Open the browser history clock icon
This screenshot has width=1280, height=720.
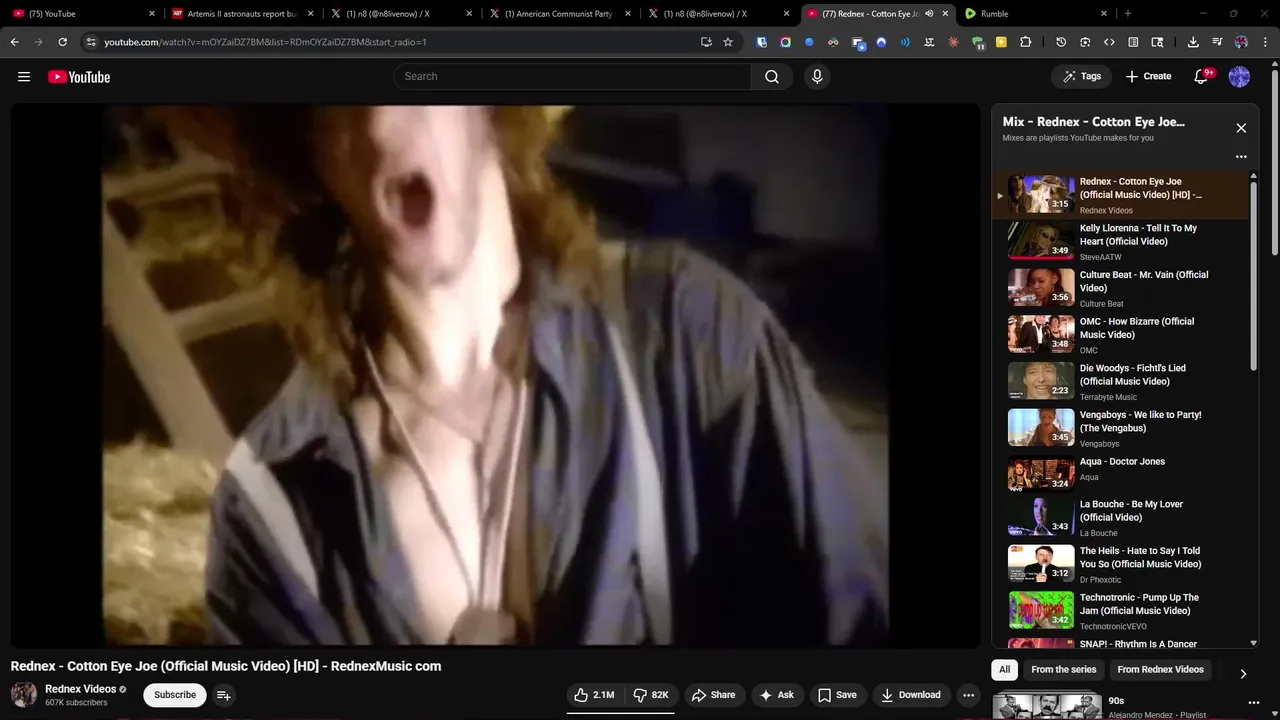pos(1061,42)
